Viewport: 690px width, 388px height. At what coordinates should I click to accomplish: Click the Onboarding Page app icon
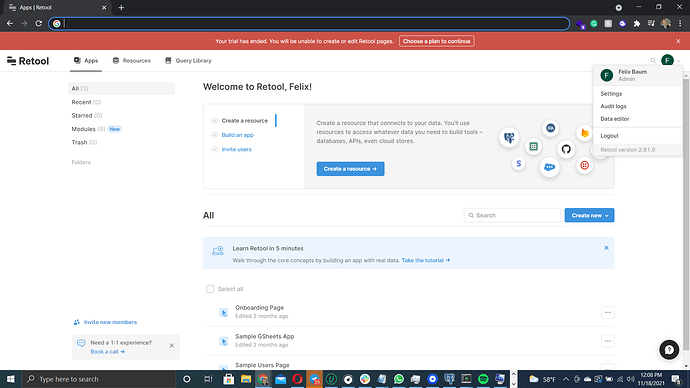[224, 312]
